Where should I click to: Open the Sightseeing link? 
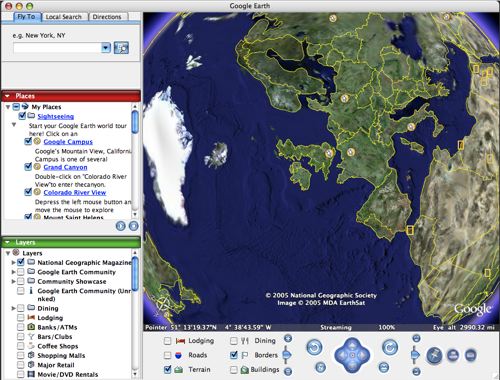coord(56,116)
